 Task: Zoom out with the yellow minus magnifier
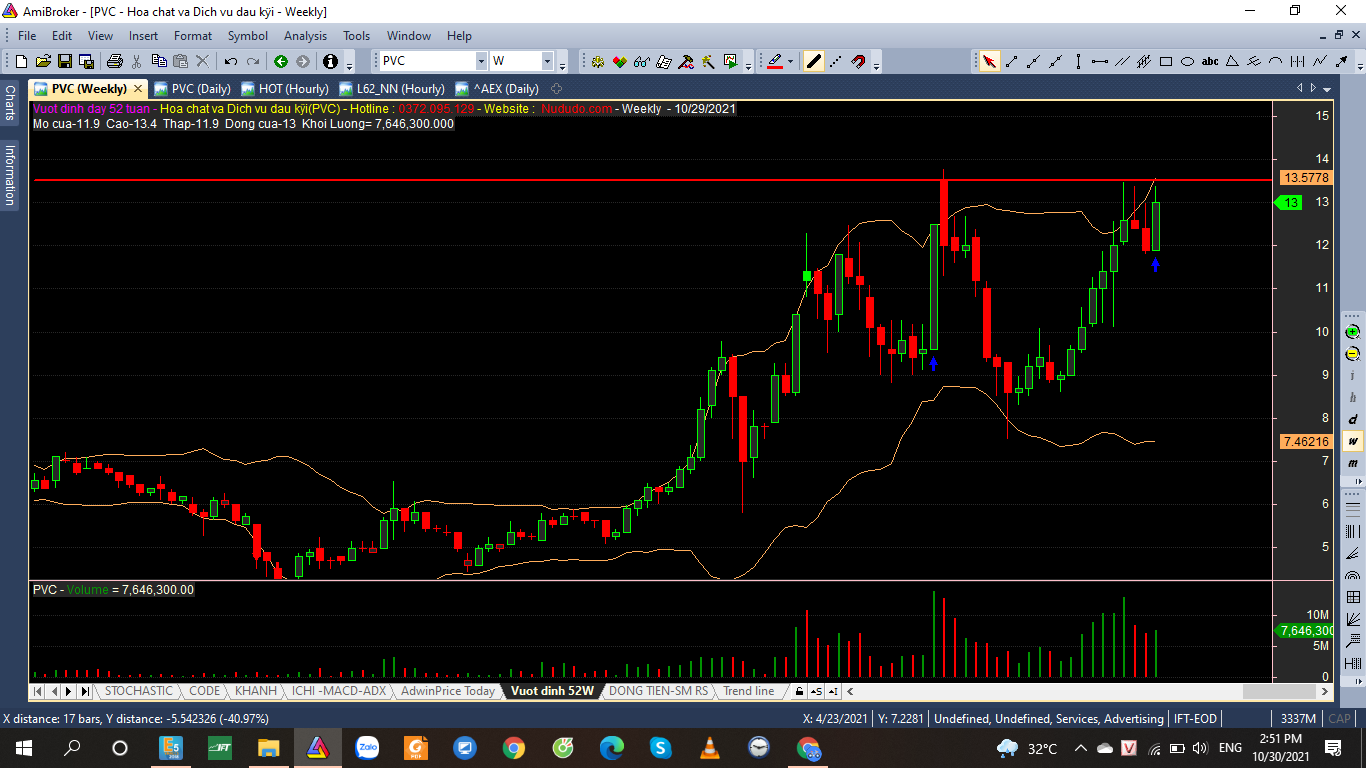point(1353,354)
